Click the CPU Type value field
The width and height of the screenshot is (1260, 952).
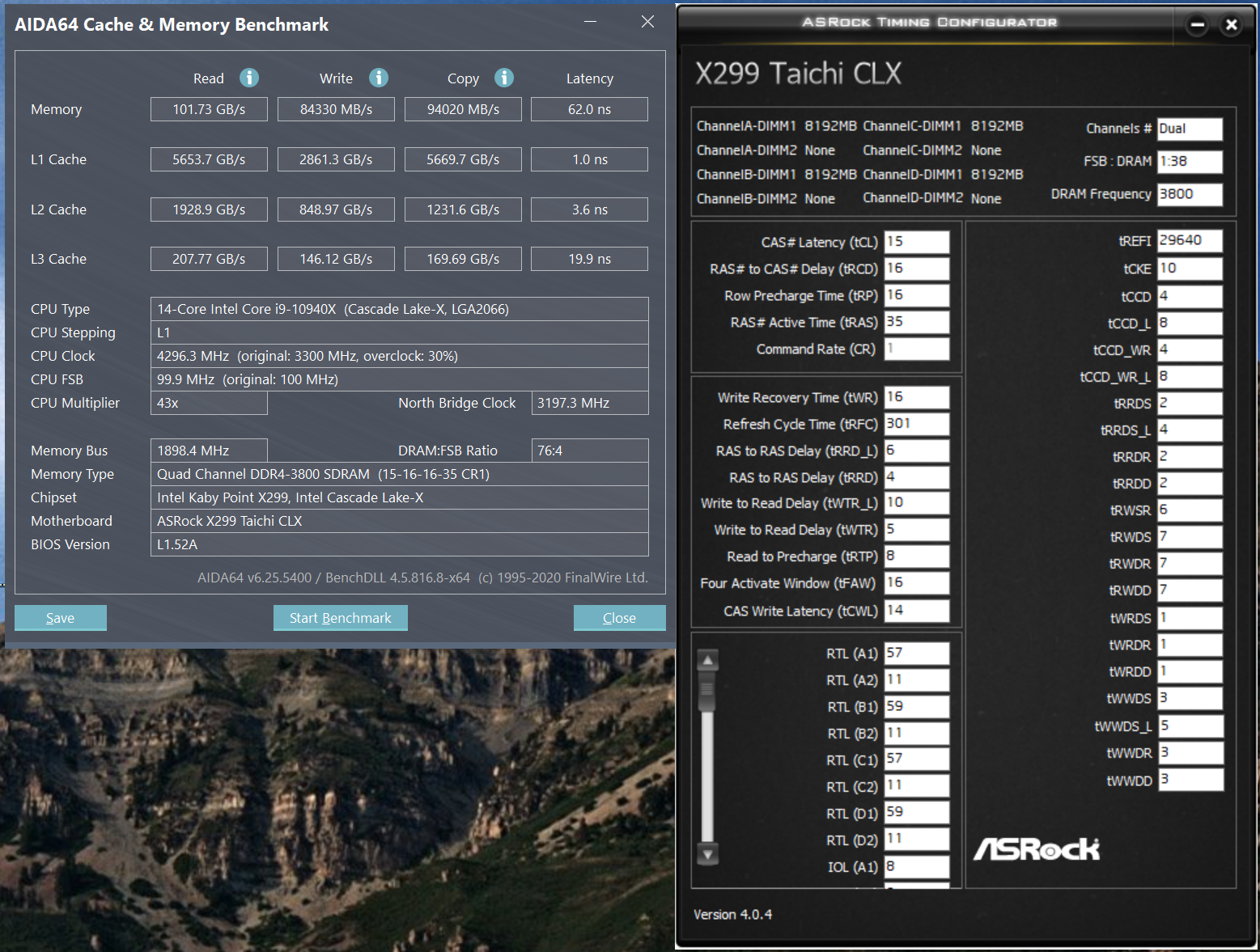[x=400, y=309]
